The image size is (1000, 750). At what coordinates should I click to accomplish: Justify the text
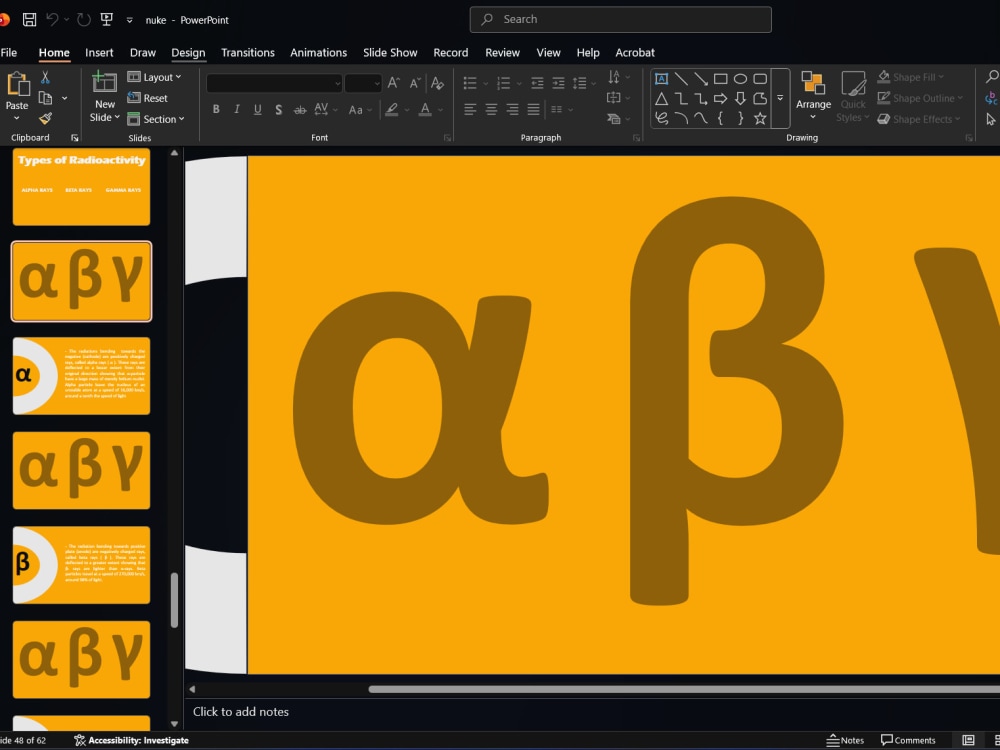tap(533, 110)
